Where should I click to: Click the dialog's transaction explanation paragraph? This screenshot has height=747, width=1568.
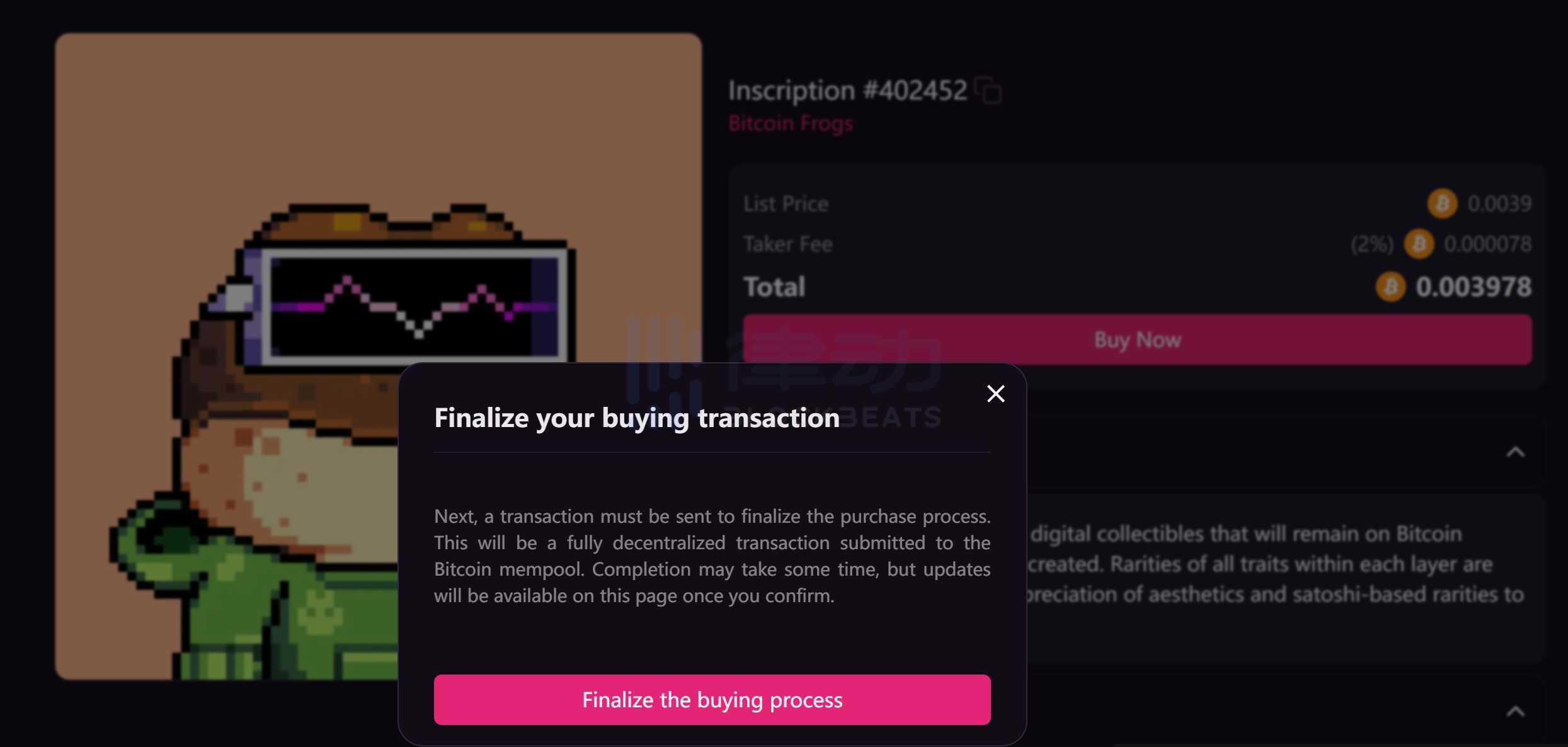click(x=712, y=556)
